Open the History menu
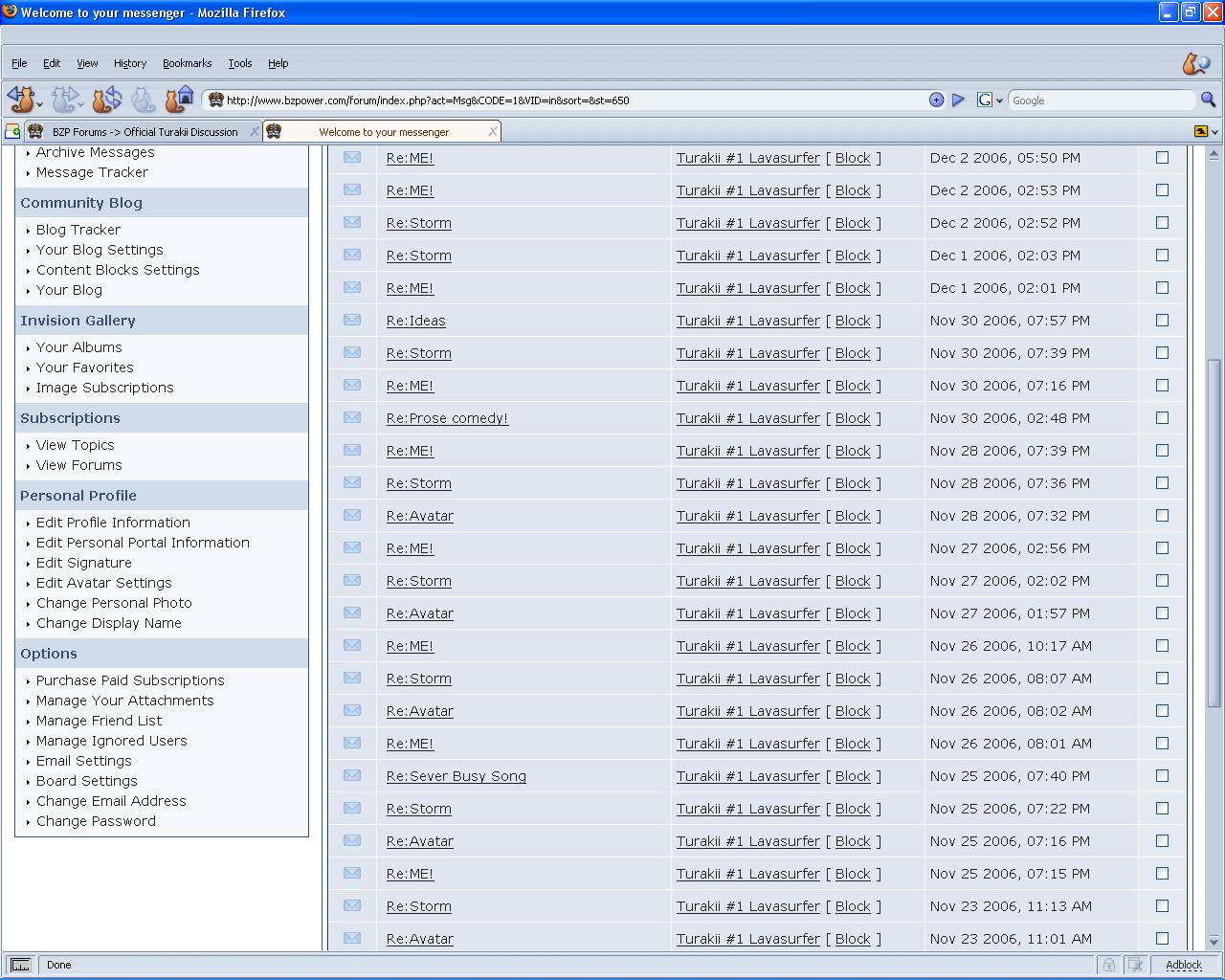The image size is (1225, 980). (130, 63)
